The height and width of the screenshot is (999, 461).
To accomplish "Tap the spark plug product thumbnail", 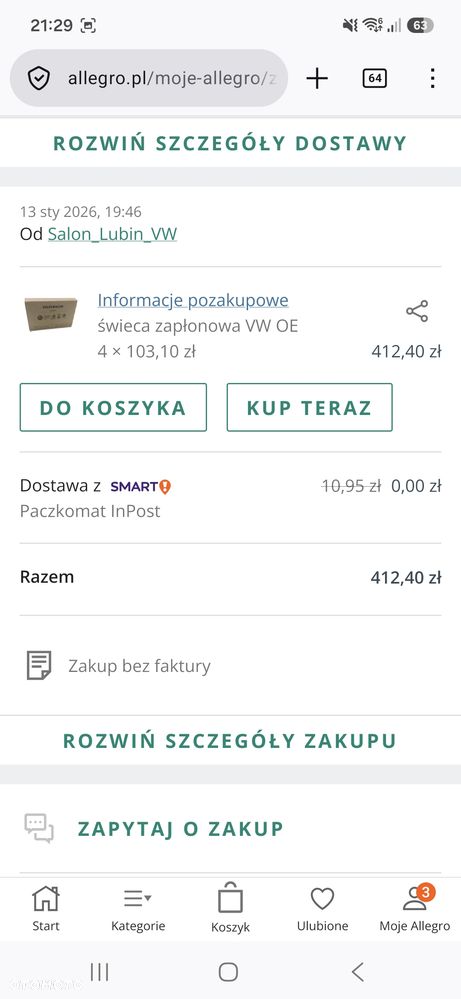I will click(x=50, y=313).
